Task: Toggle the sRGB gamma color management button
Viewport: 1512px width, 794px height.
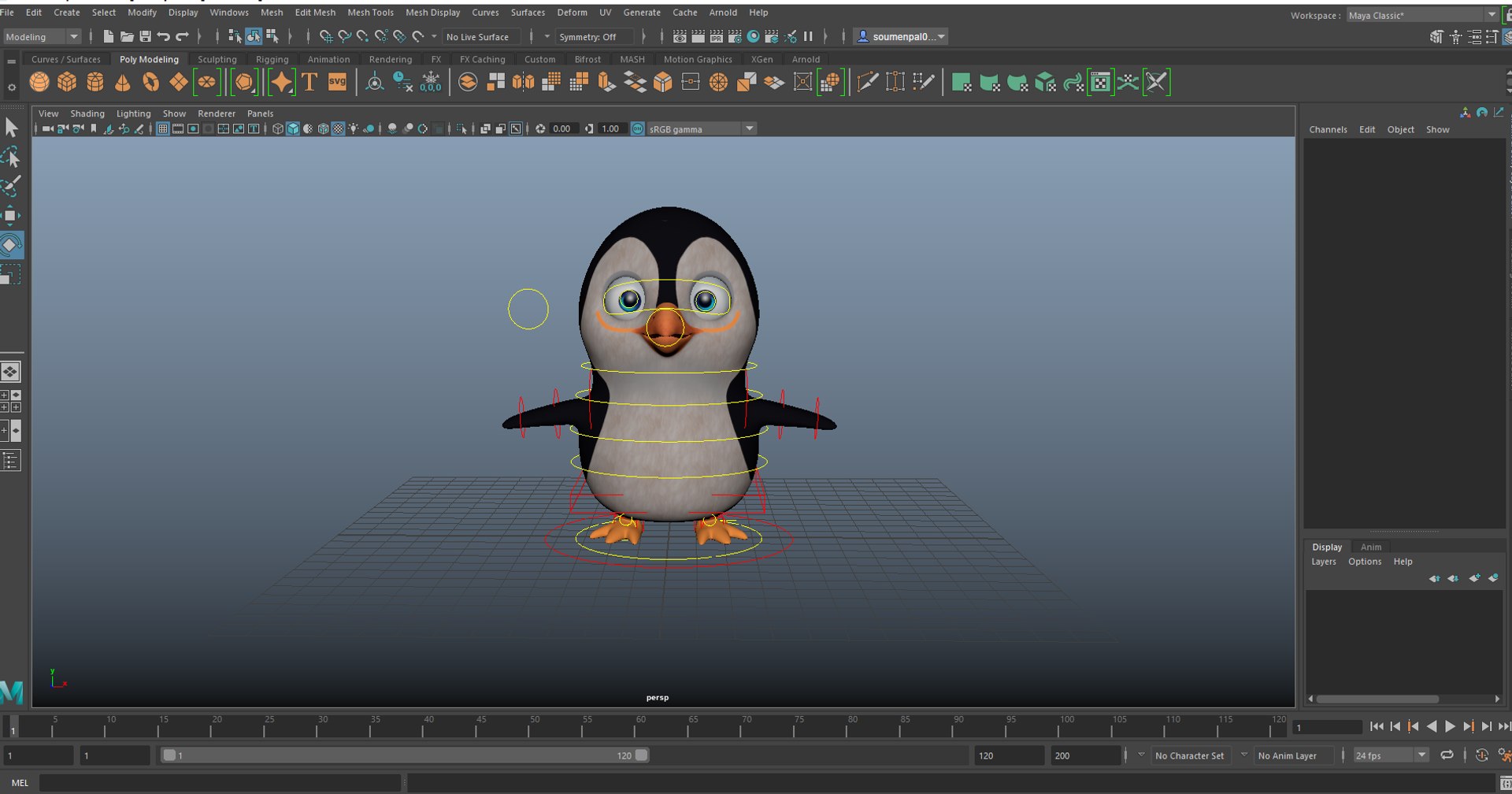Action: [638, 128]
